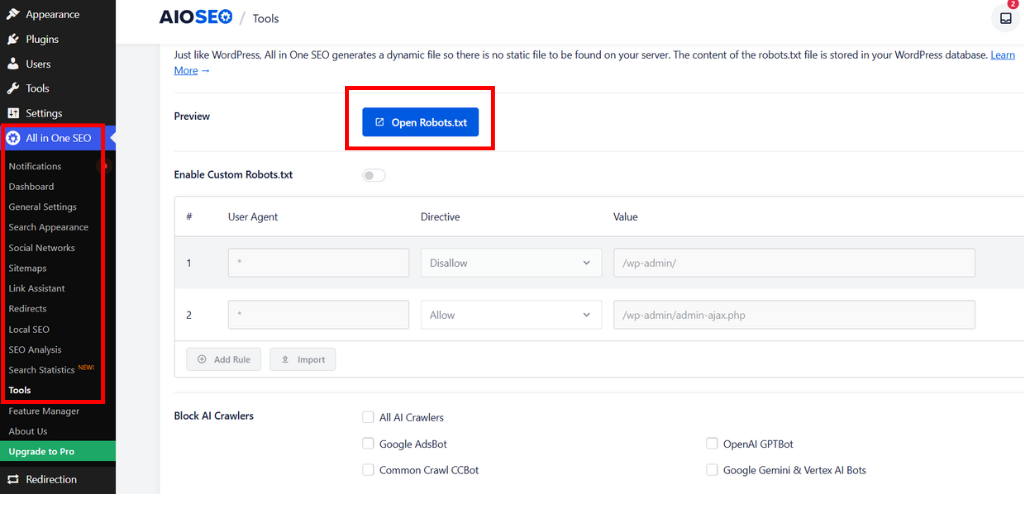Screen dimensions: 1024x512
Task: Go to AIOSEO Notifications
Action: point(35,167)
